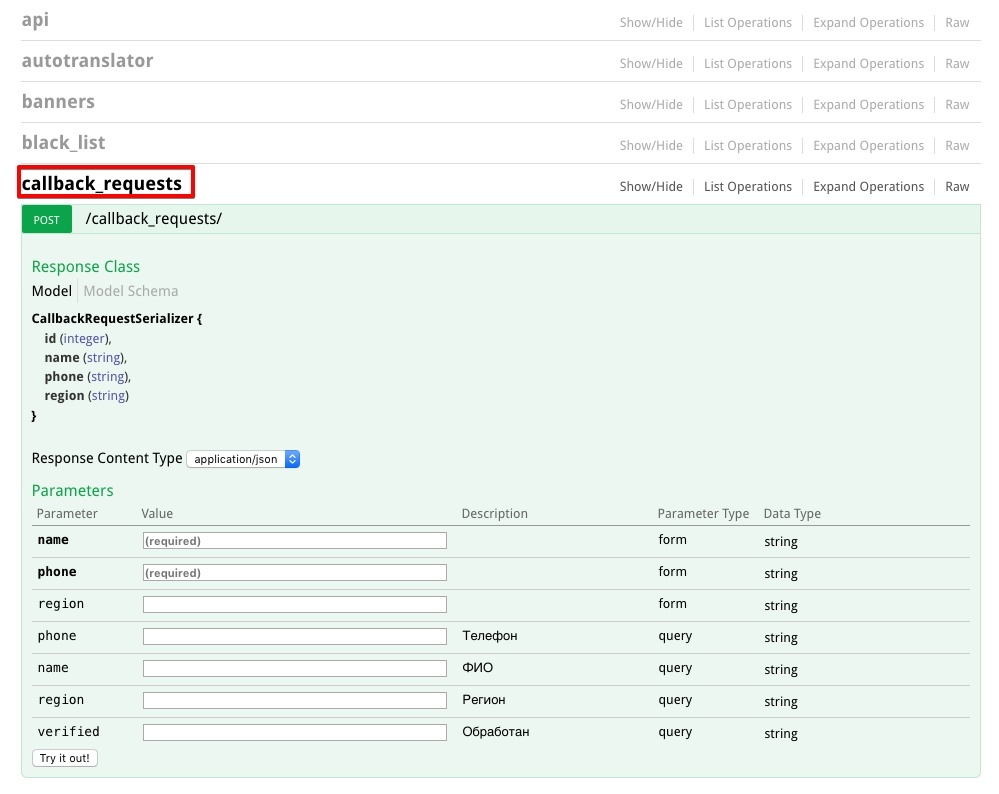999x794 pixels.
Task: Select the Model tab in Response Class
Action: pos(52,291)
